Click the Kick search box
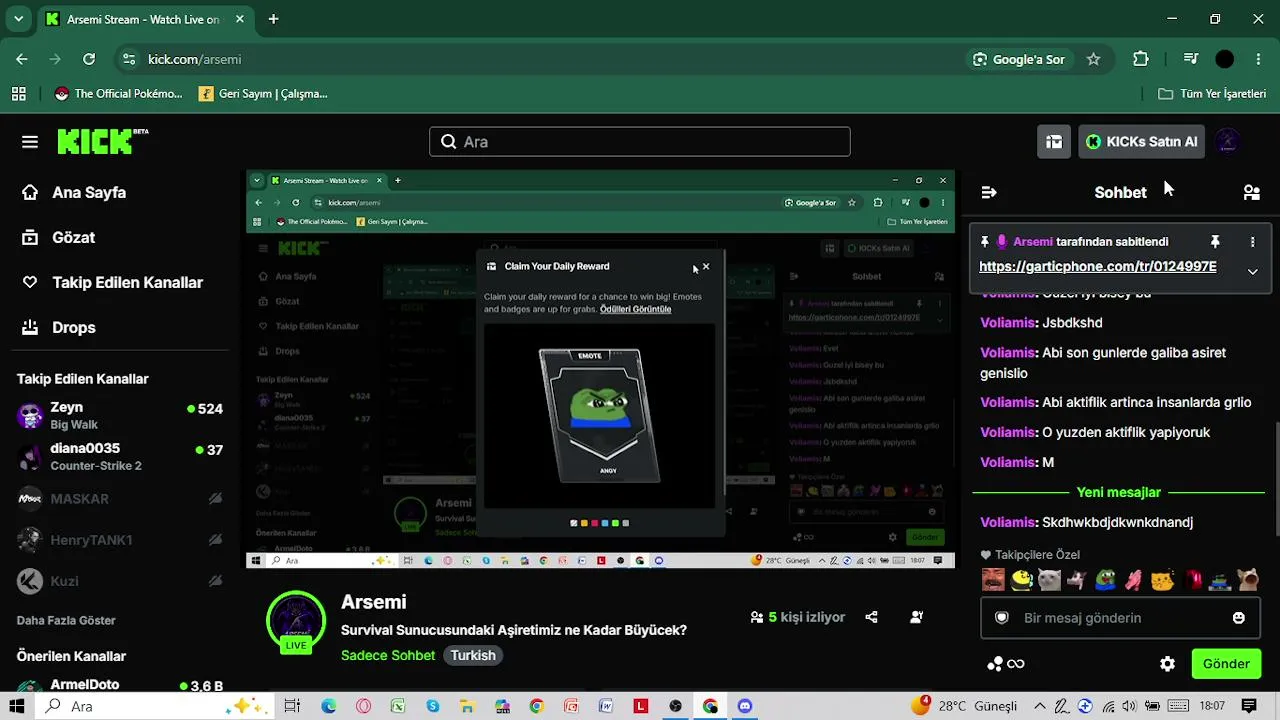Screen dimensions: 1280x720 coord(640,142)
